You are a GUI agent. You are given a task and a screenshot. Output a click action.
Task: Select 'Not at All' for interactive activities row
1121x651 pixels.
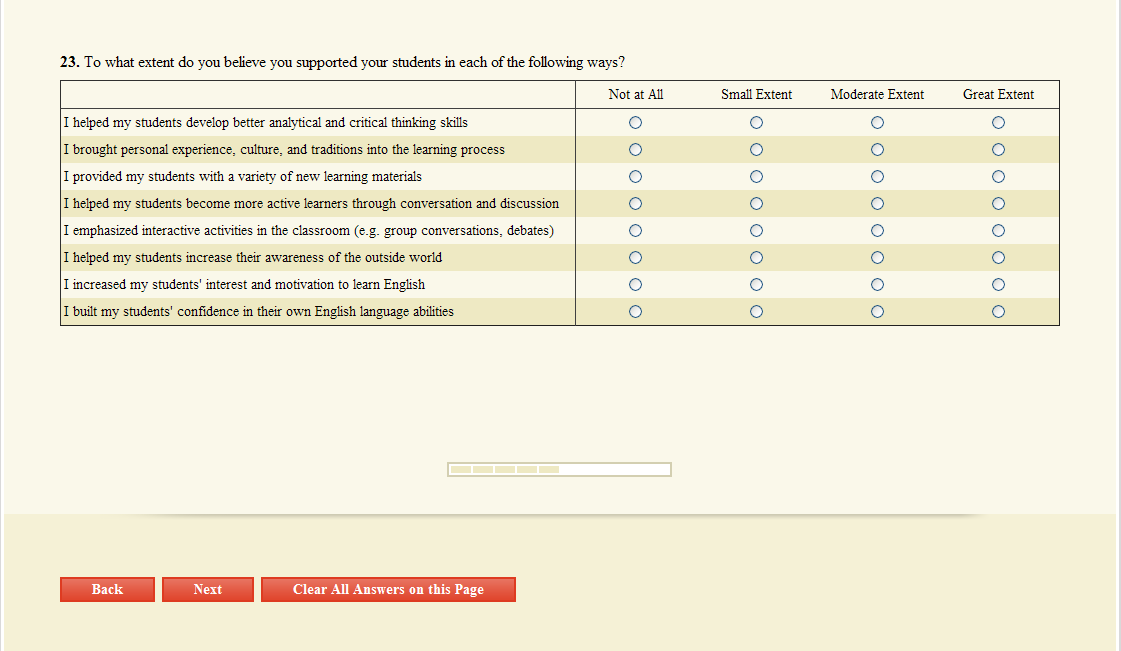[x=635, y=231]
